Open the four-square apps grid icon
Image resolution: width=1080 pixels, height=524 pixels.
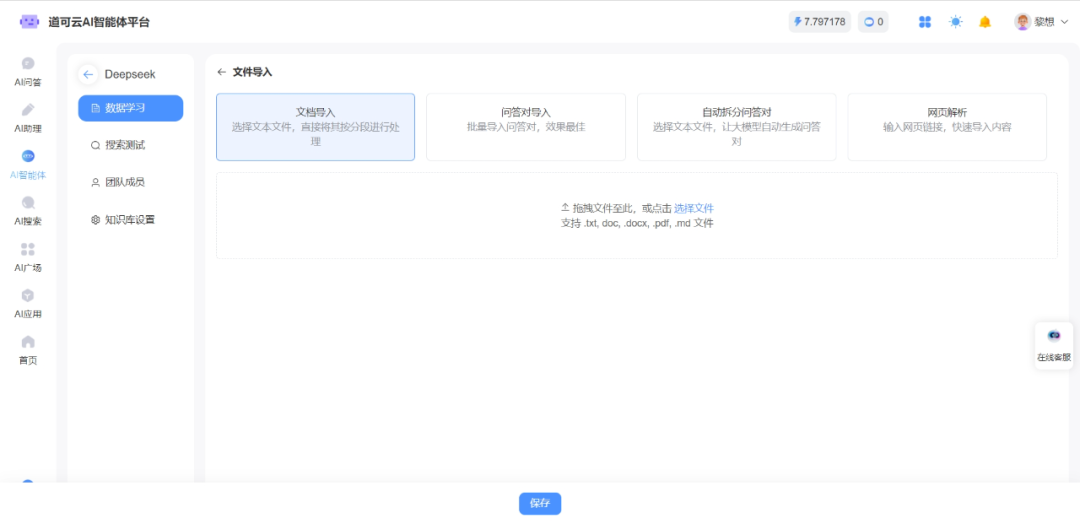tap(925, 22)
